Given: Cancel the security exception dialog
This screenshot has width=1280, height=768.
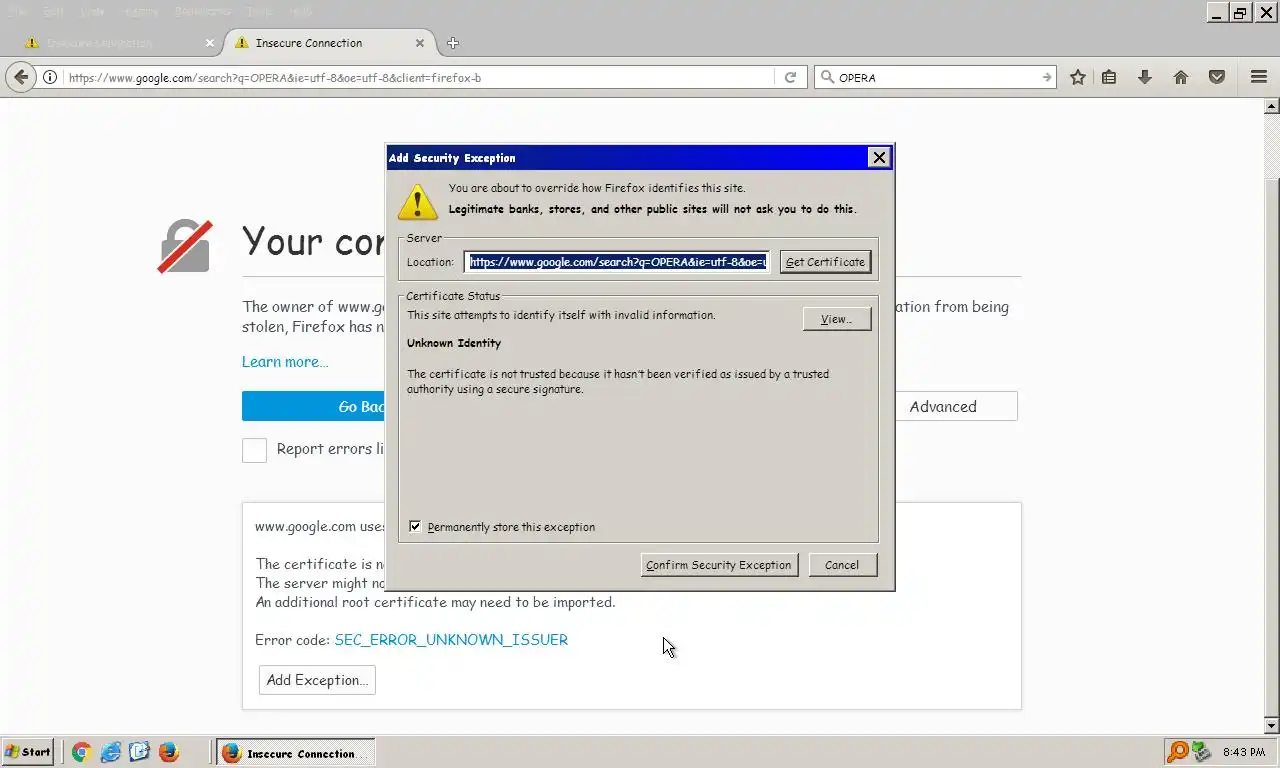Looking at the screenshot, I should (842, 565).
